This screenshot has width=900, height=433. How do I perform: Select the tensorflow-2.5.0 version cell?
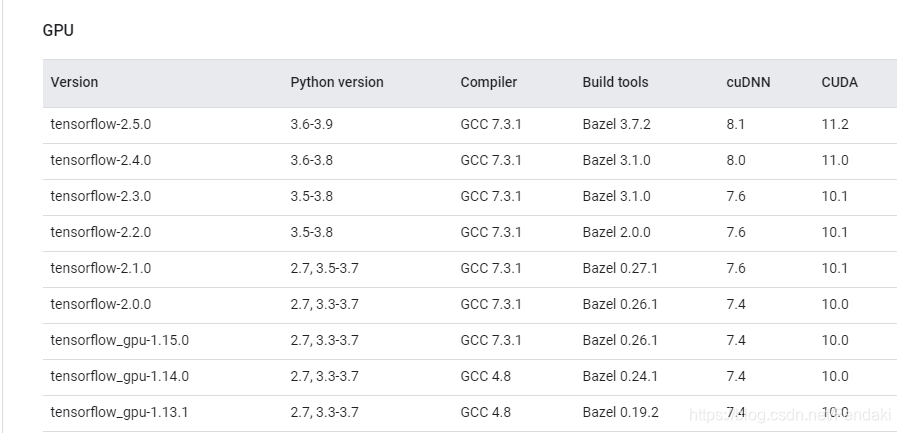coord(100,124)
